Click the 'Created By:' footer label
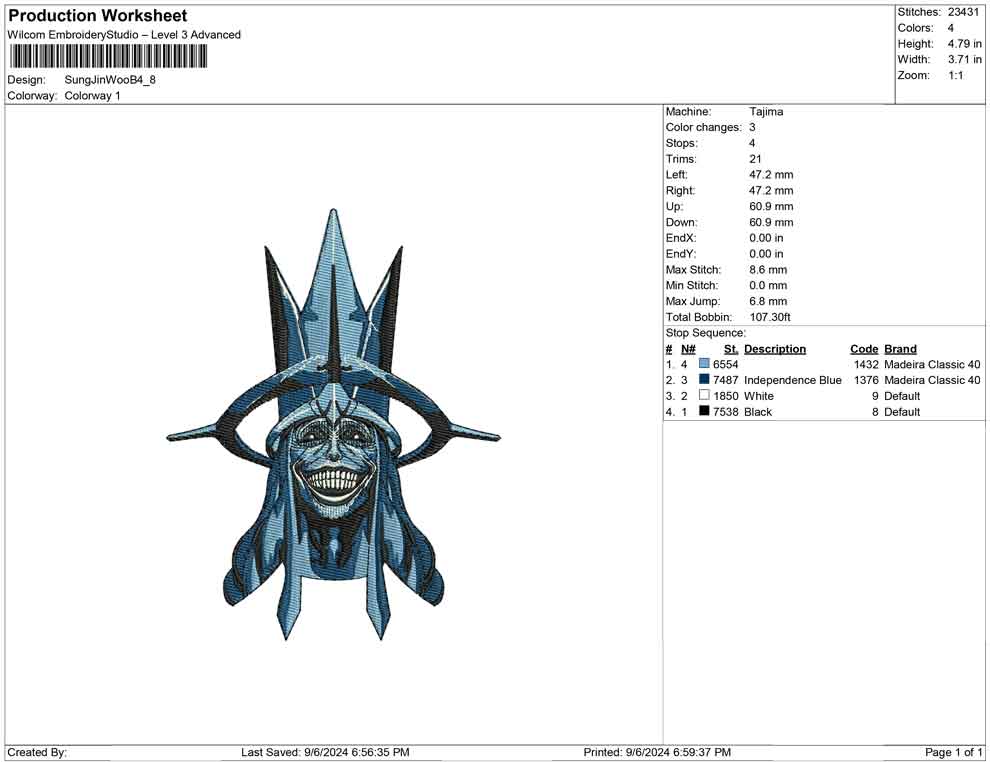 click(37, 752)
